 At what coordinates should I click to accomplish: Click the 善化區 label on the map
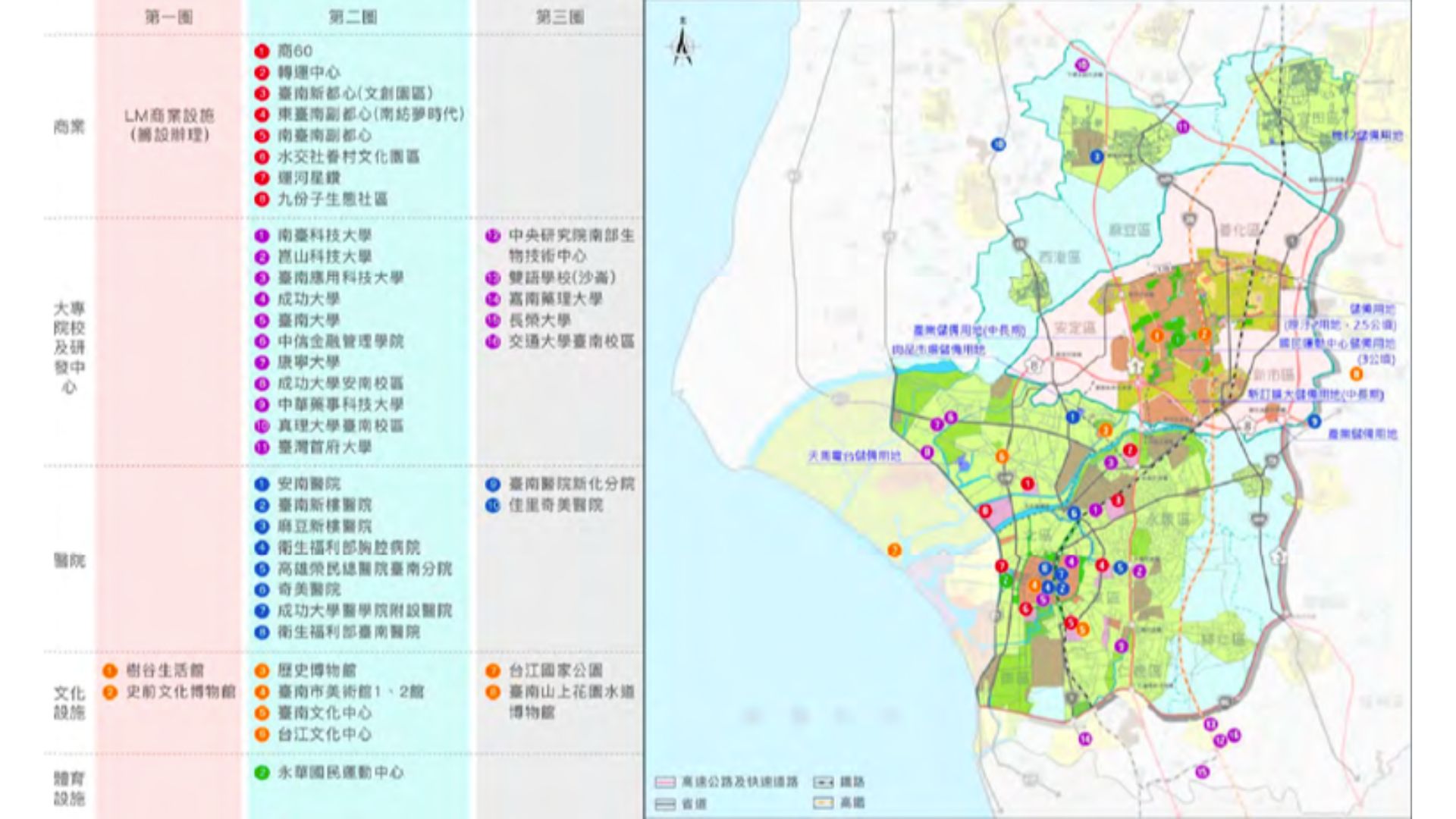click(1239, 229)
